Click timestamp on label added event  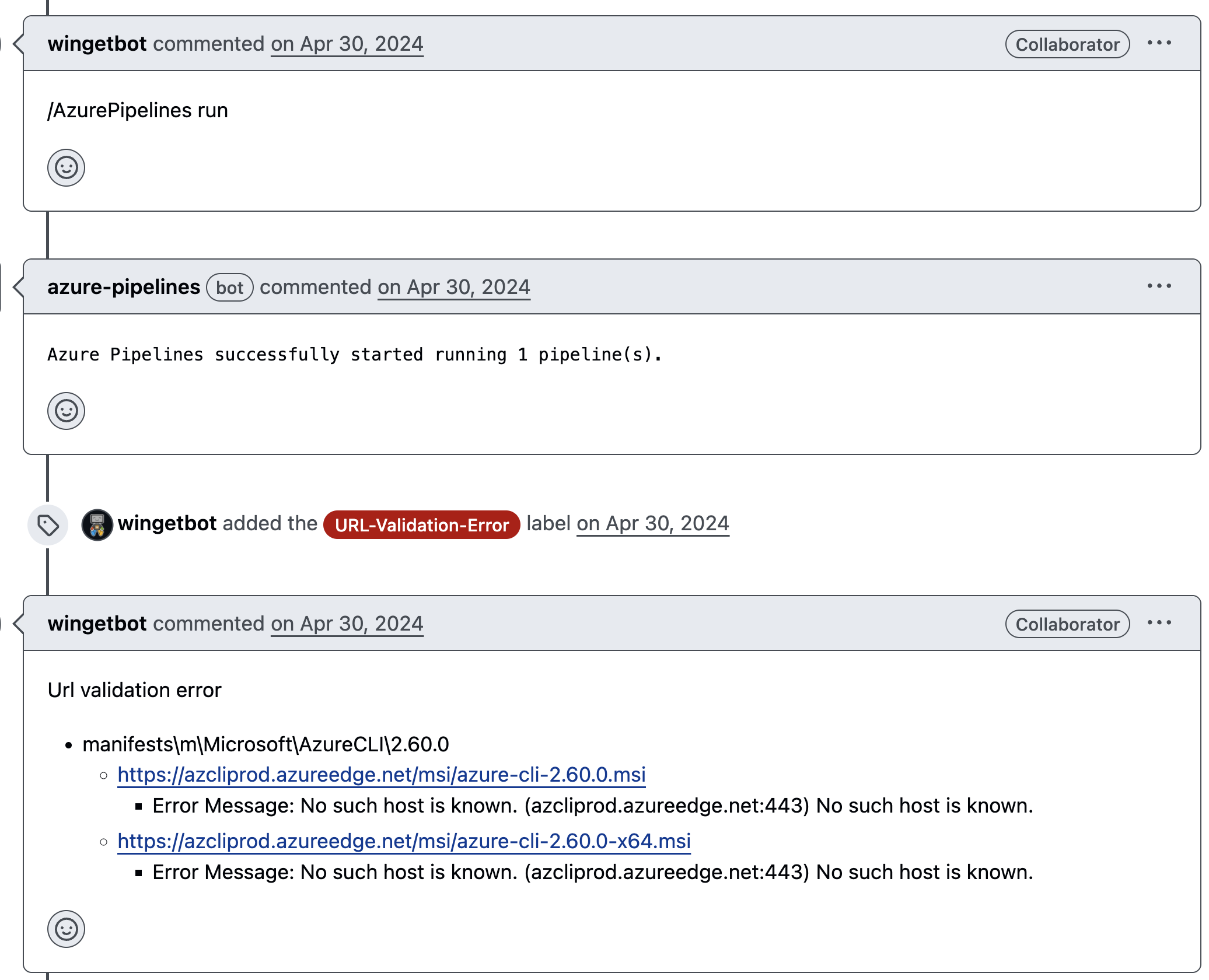pos(652,524)
